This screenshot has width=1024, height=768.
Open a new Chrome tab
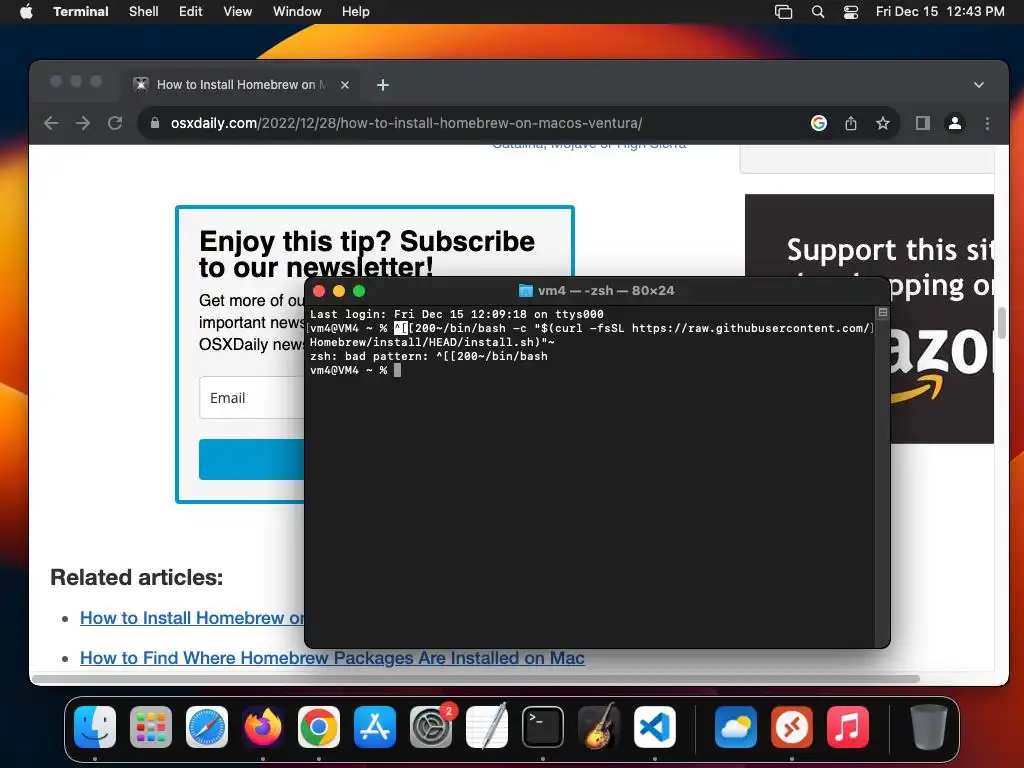383,85
